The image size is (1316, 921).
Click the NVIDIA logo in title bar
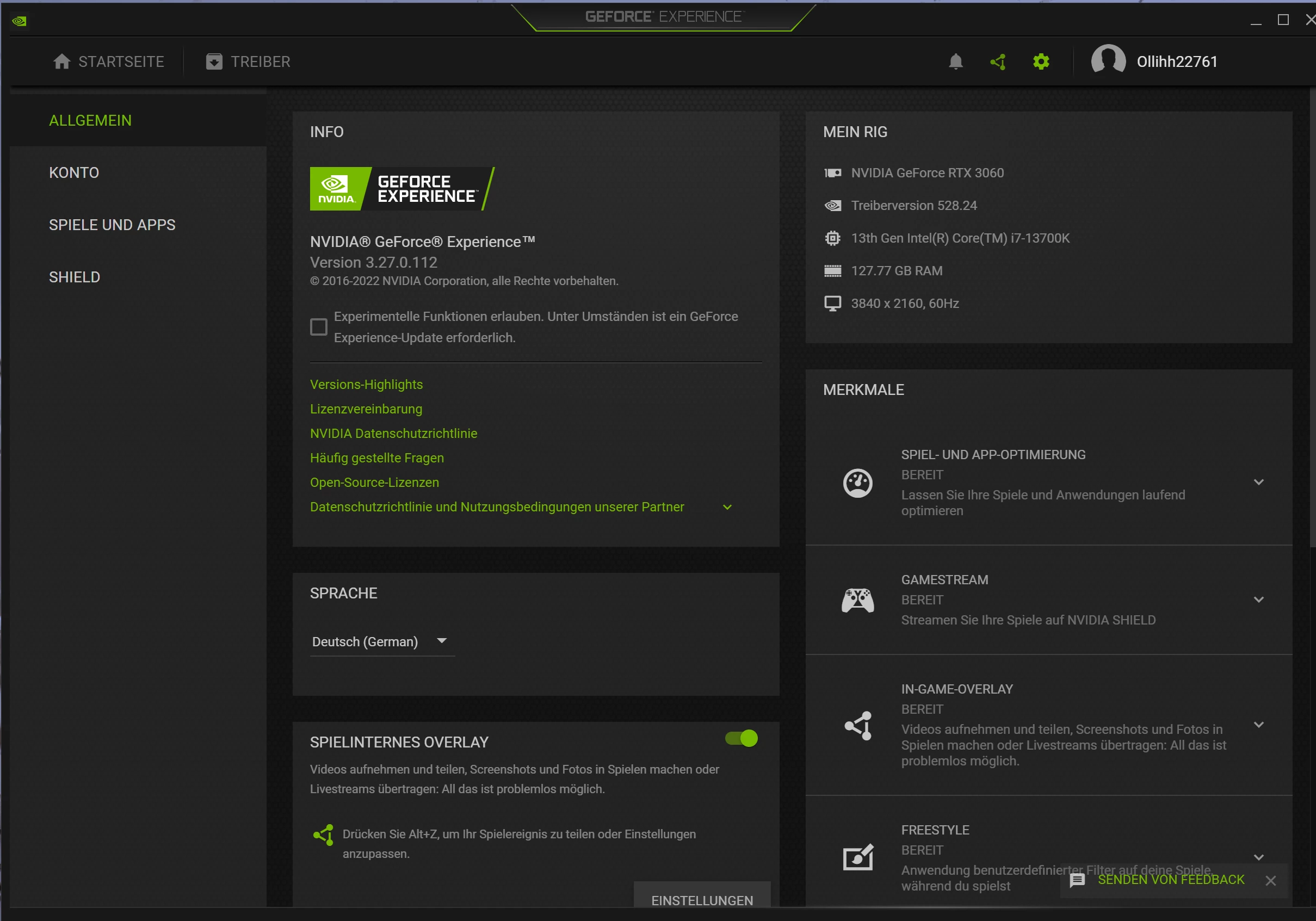click(19, 21)
